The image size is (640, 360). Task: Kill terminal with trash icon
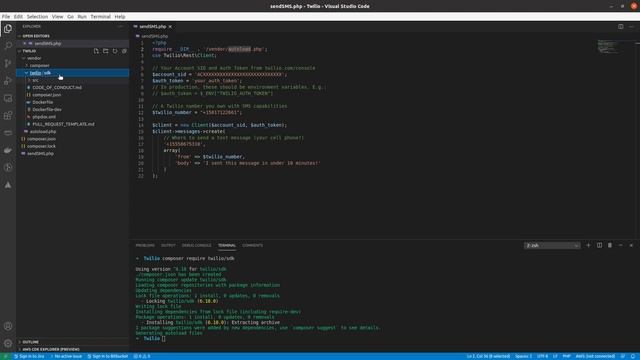610,245
